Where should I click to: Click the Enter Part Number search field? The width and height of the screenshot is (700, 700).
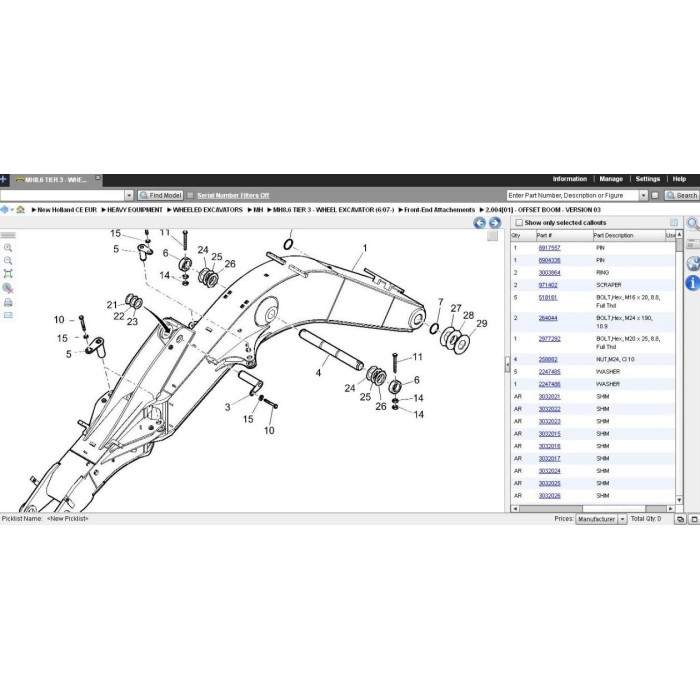573,195
